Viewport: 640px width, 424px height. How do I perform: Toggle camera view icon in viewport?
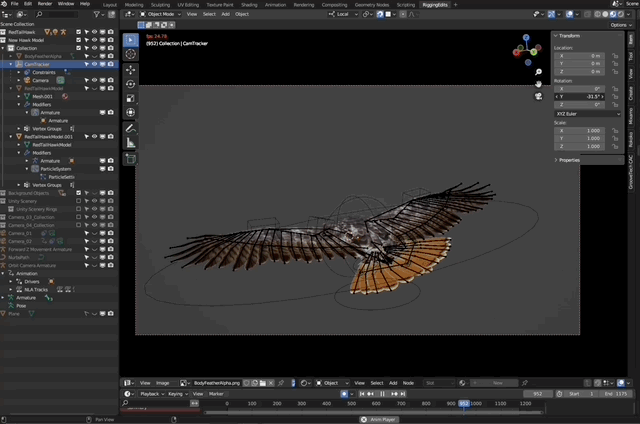(538, 97)
